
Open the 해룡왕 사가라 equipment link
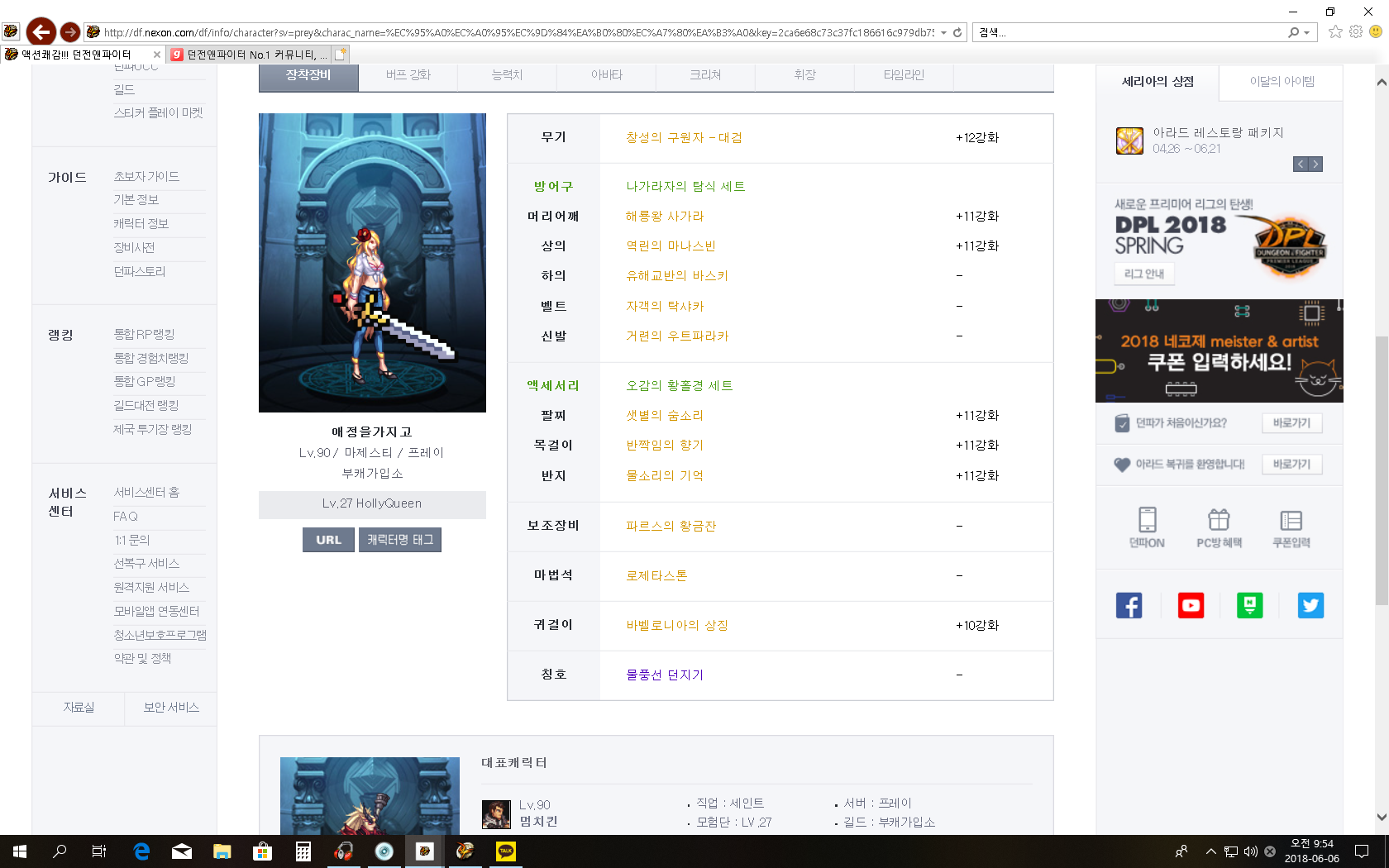pos(665,217)
